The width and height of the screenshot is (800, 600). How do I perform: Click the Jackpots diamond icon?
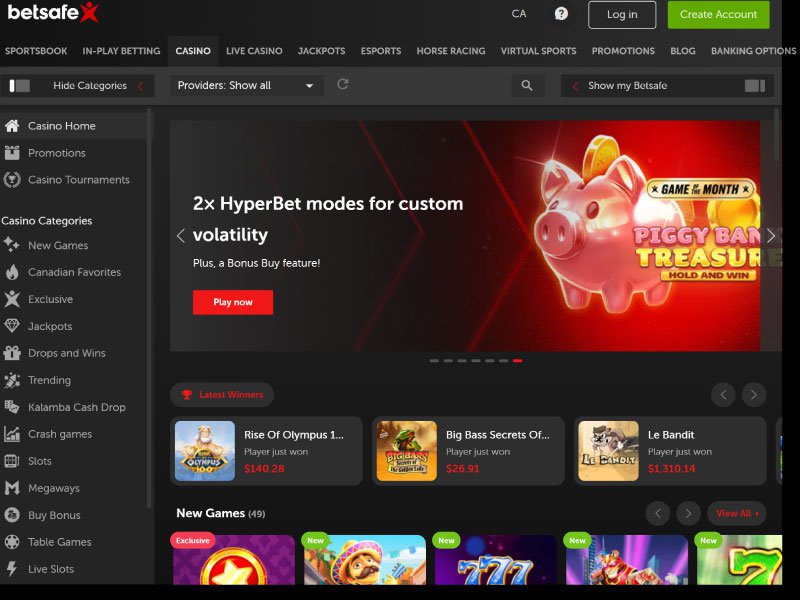[12, 326]
